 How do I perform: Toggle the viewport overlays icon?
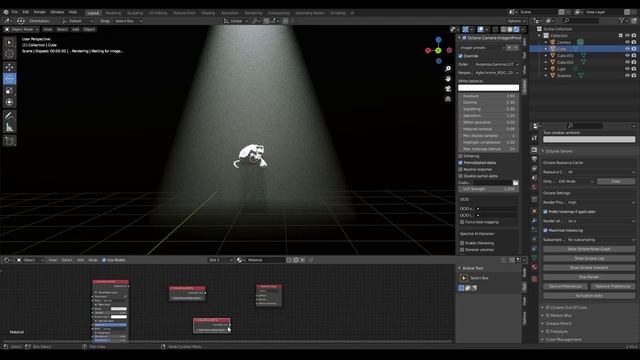[481, 29]
